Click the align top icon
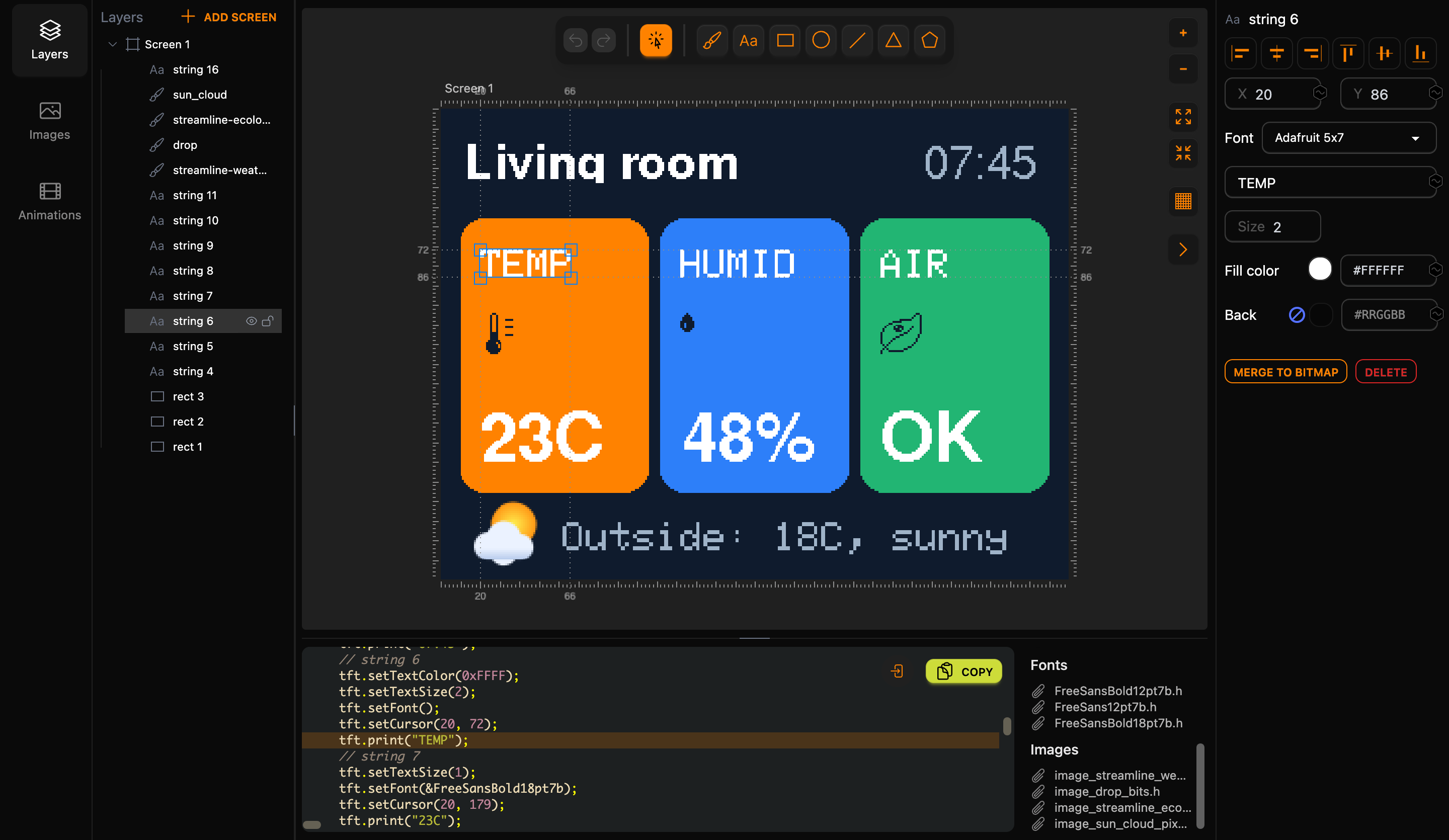1449x840 pixels. click(1348, 53)
